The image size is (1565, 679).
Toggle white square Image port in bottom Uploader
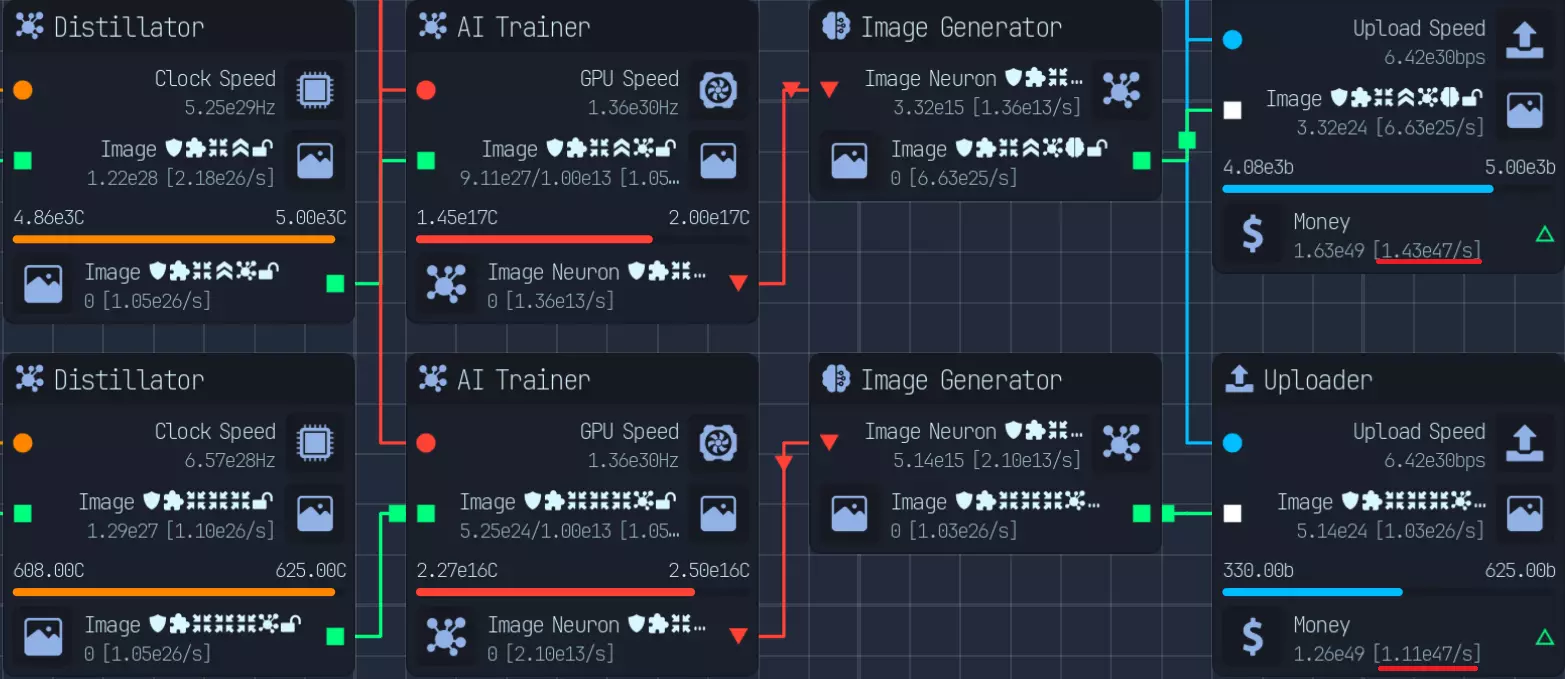pyautogui.click(x=1233, y=514)
